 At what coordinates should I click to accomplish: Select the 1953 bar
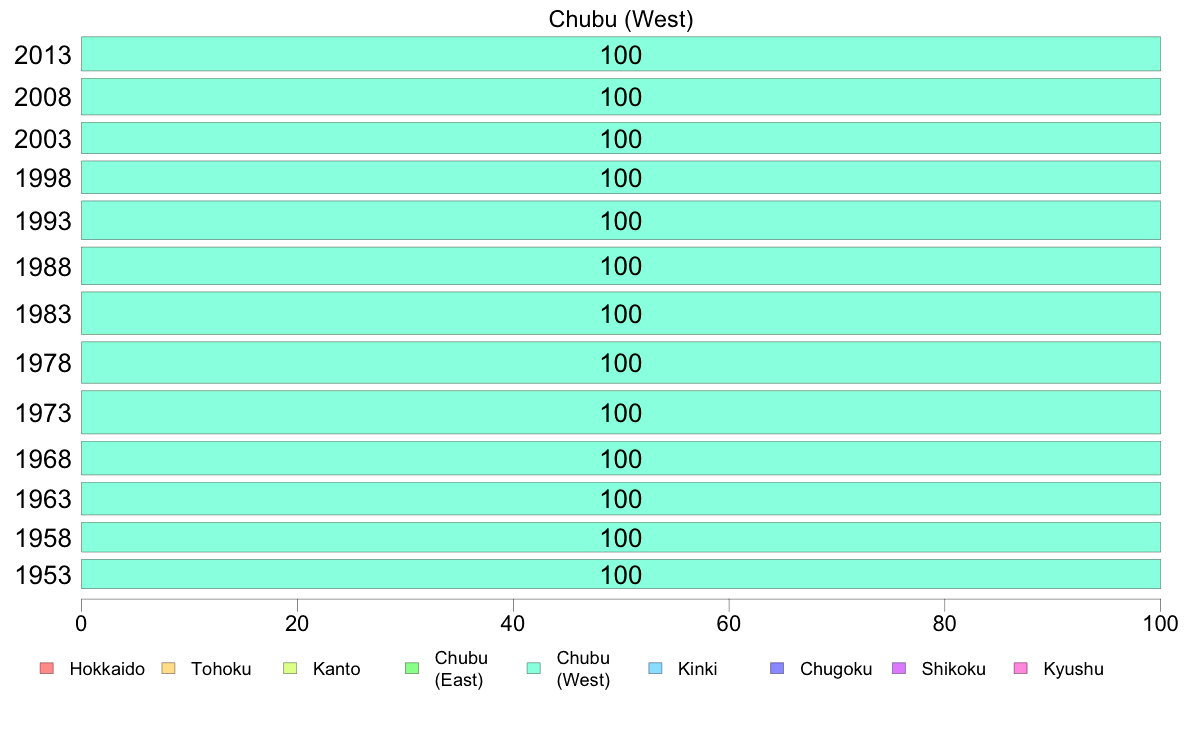point(621,574)
